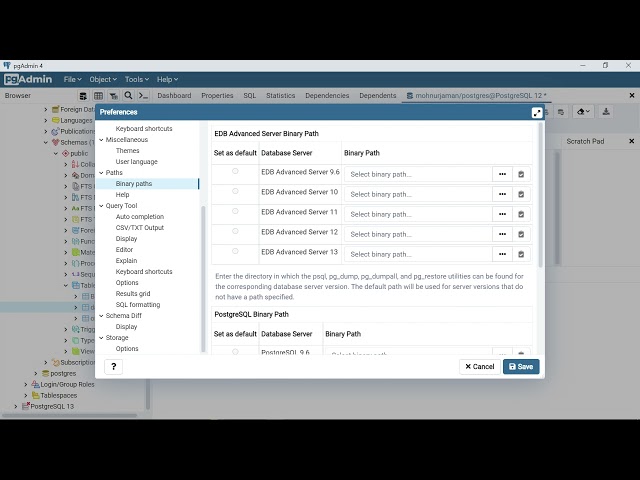This screenshot has width=640, height=480.
Task: Open the Tools menu
Action: click(137, 80)
